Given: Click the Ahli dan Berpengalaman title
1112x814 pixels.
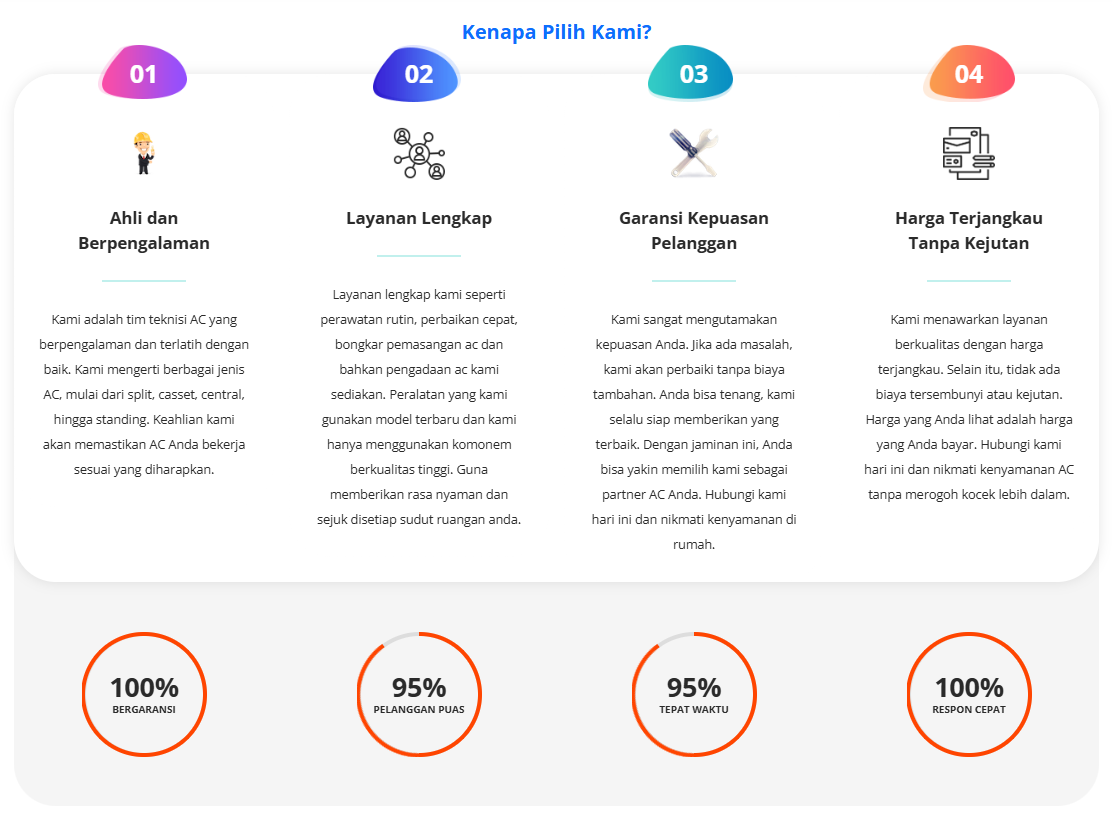Looking at the screenshot, I should (144, 230).
